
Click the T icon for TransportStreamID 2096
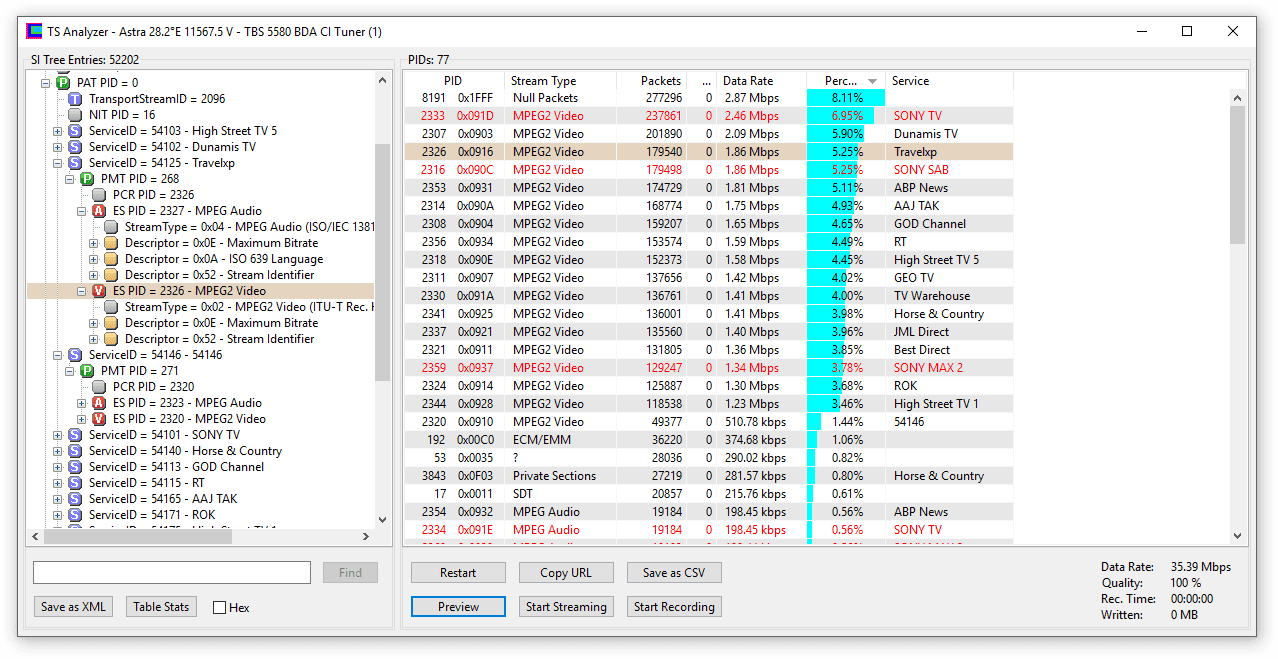point(75,99)
